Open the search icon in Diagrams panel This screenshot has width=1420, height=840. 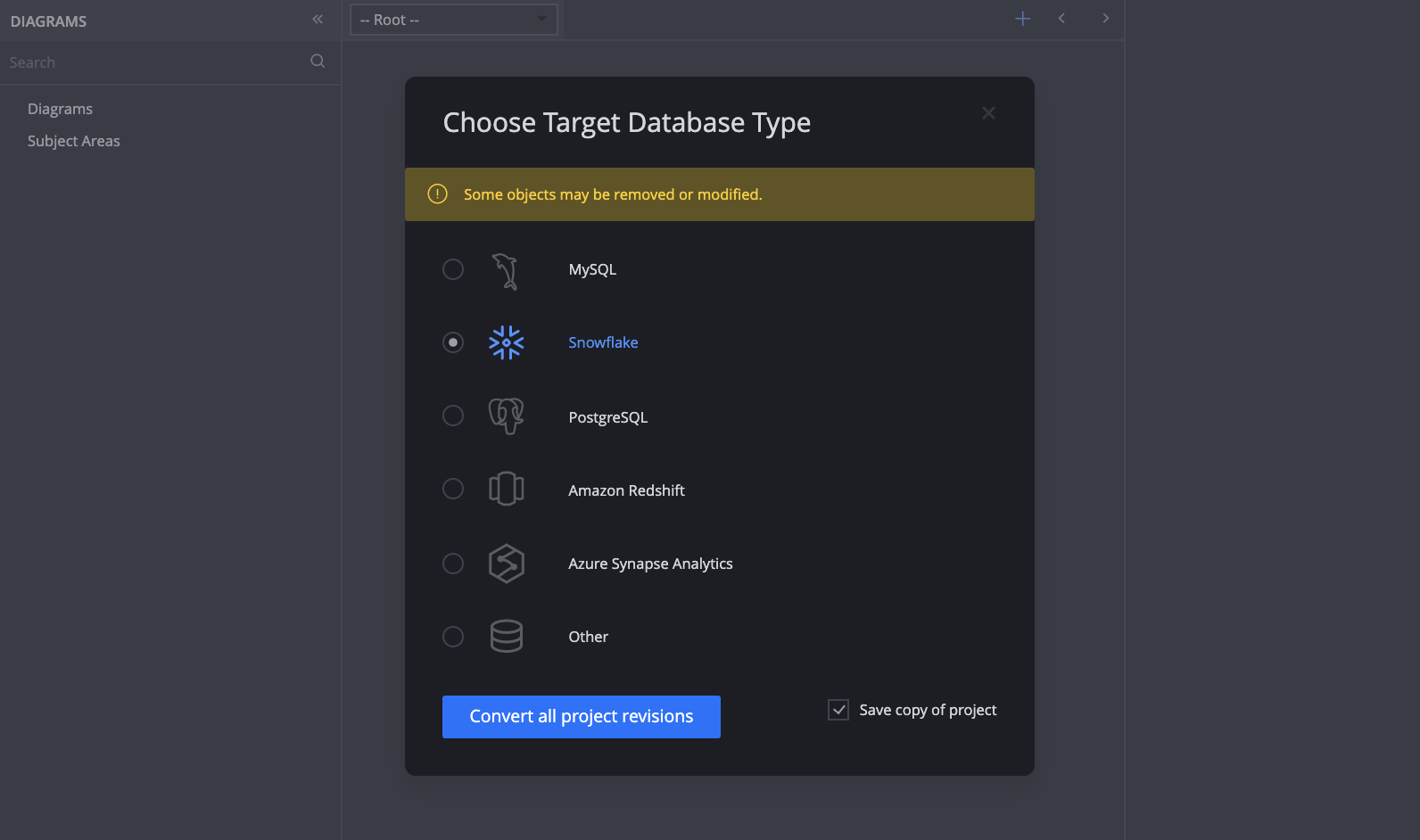coord(318,61)
